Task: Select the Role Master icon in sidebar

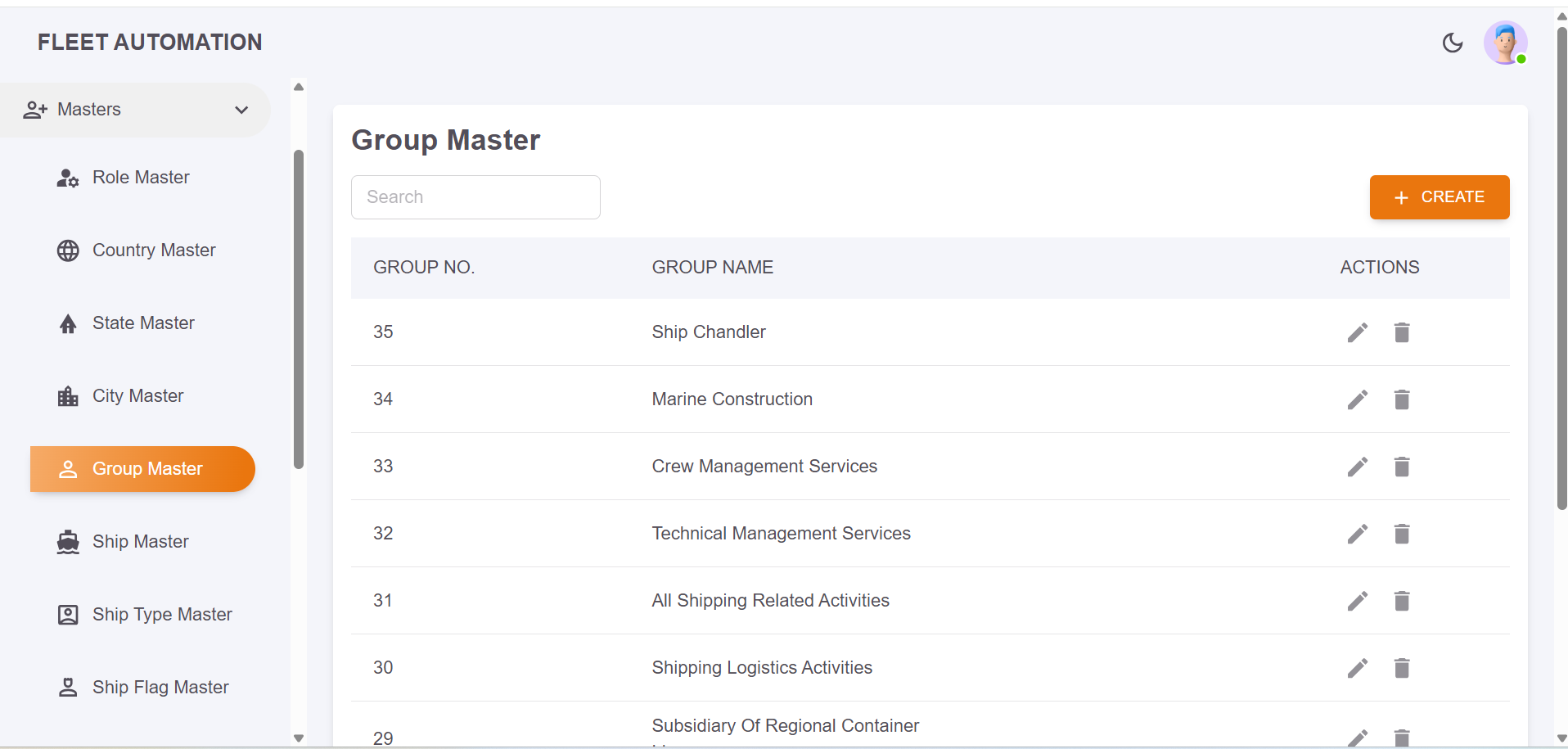Action: tap(67, 177)
